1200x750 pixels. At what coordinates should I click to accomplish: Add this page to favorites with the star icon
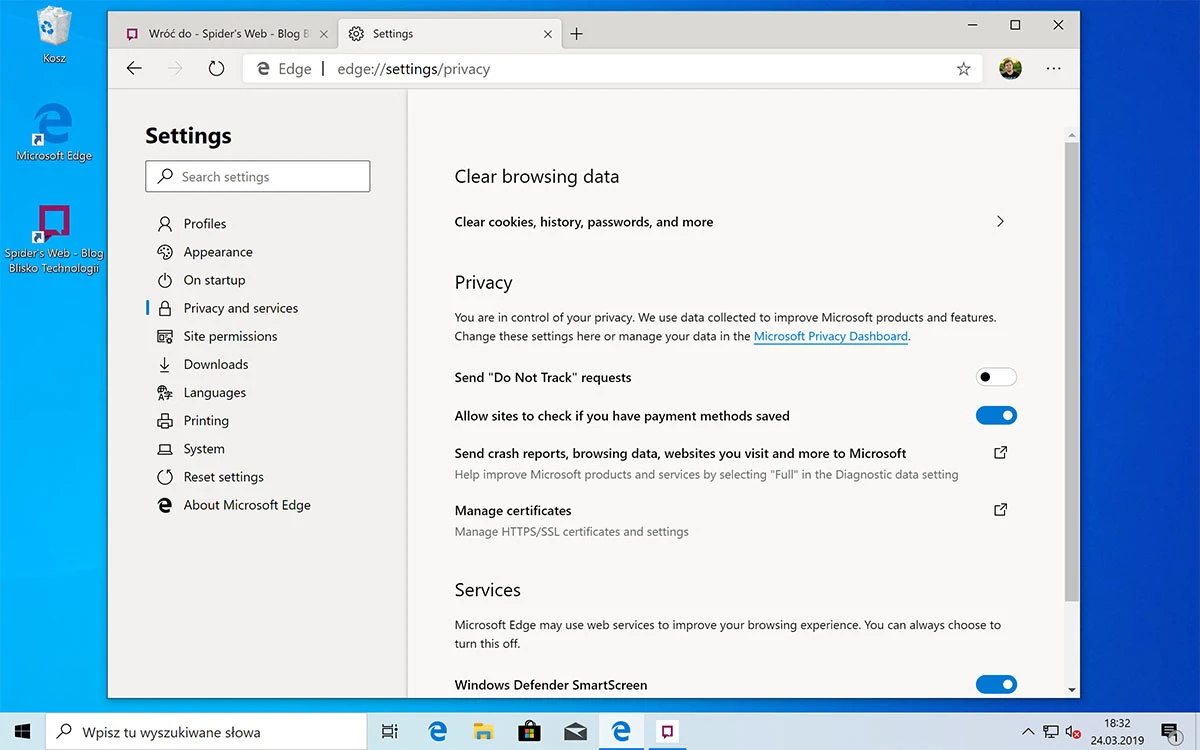[963, 69]
